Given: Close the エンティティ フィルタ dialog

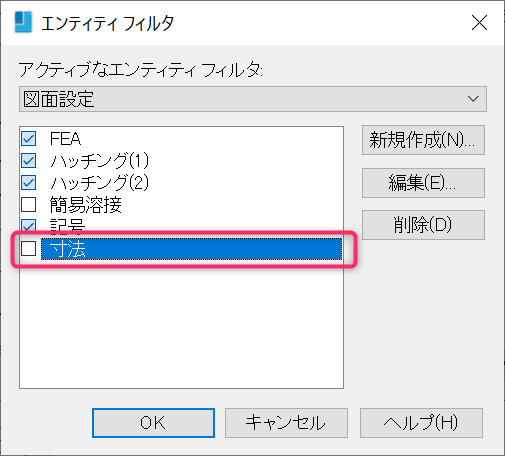Looking at the screenshot, I should point(479,23).
